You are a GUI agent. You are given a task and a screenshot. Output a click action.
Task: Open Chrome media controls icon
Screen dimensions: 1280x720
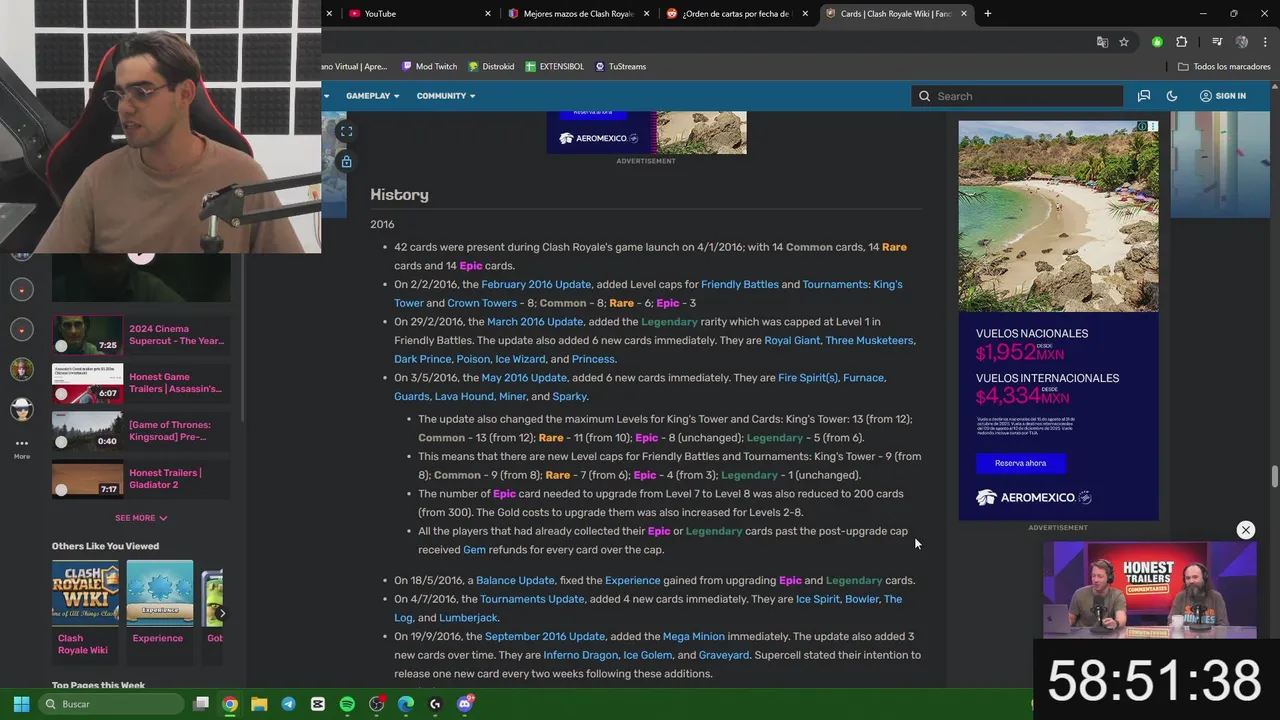[x=1217, y=42]
